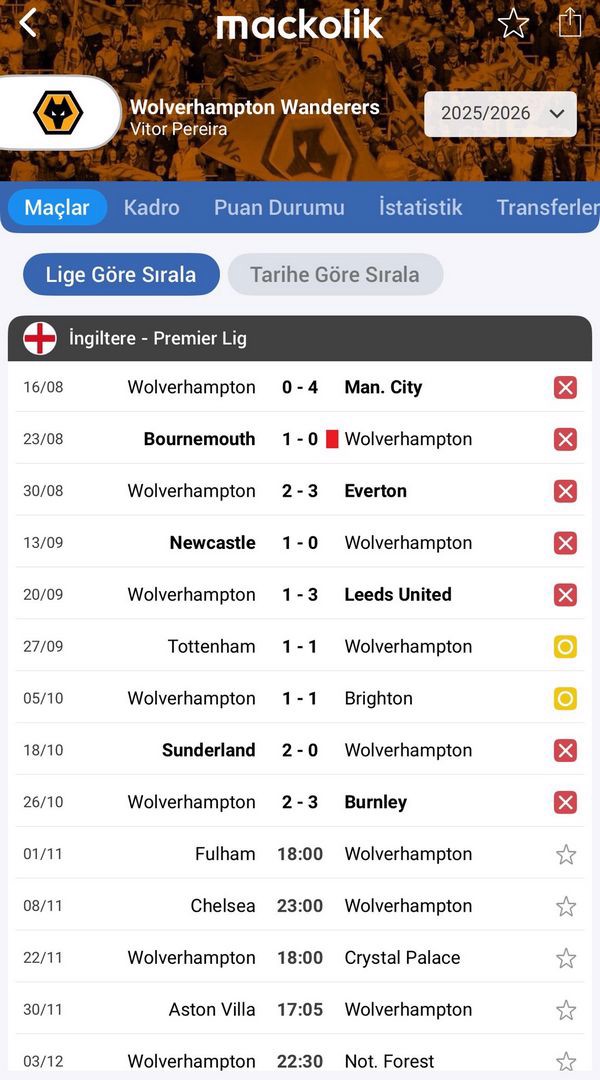Tap the share icon in header
Image resolution: width=600 pixels, height=1080 pixels.
click(x=570, y=22)
